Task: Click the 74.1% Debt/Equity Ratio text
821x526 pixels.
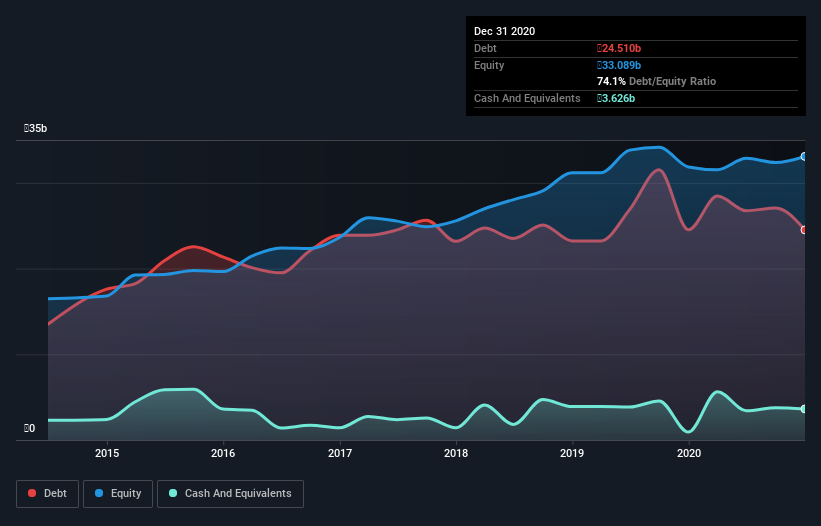Action: click(x=656, y=81)
